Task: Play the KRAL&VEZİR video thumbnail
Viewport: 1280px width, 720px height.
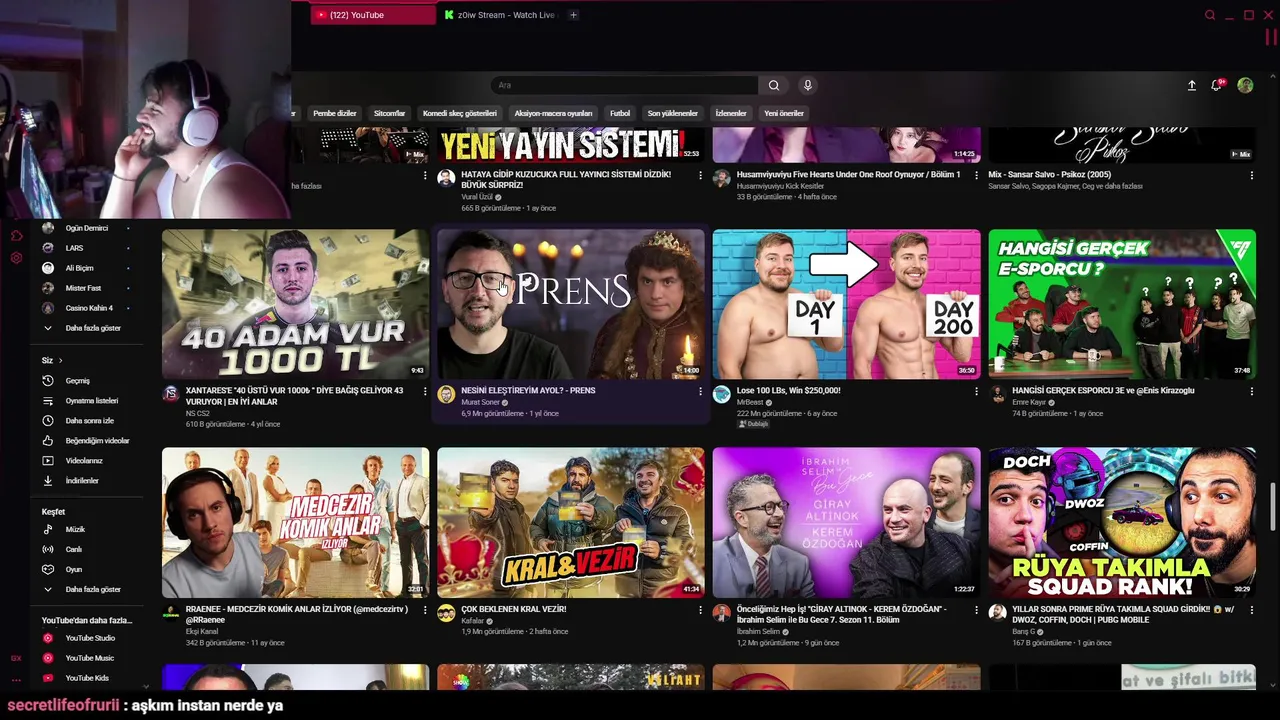Action: (x=571, y=522)
